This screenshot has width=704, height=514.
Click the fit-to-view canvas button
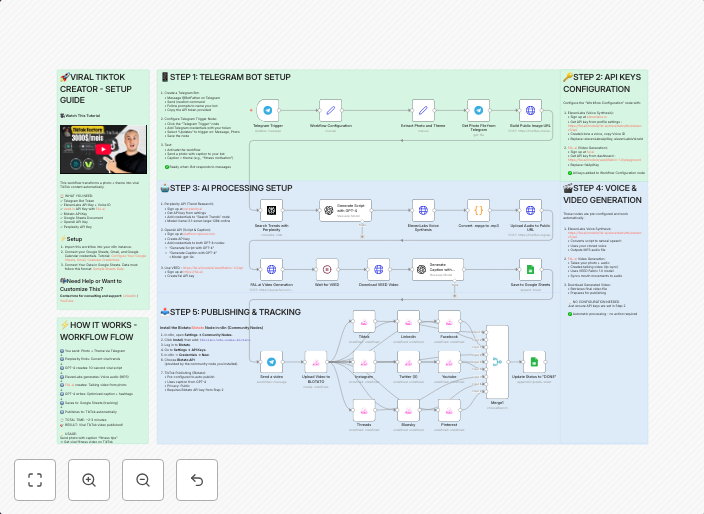[x=35, y=480]
